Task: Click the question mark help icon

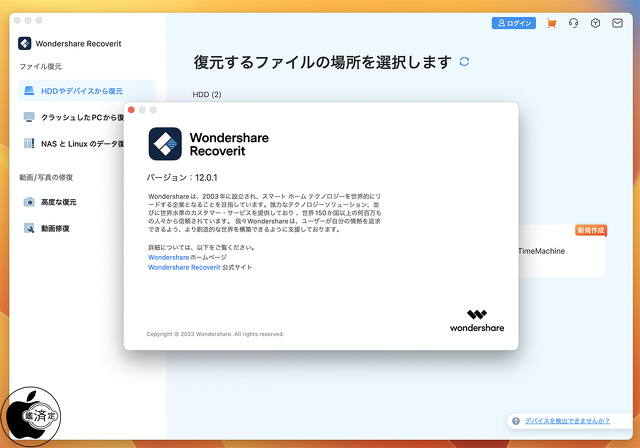Action: click(516, 421)
